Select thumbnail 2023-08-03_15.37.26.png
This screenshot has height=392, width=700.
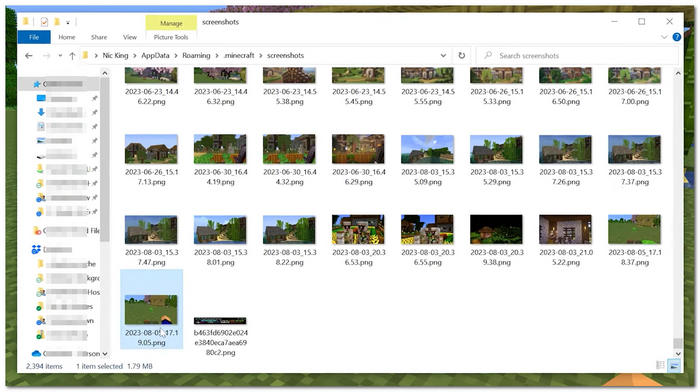566,149
